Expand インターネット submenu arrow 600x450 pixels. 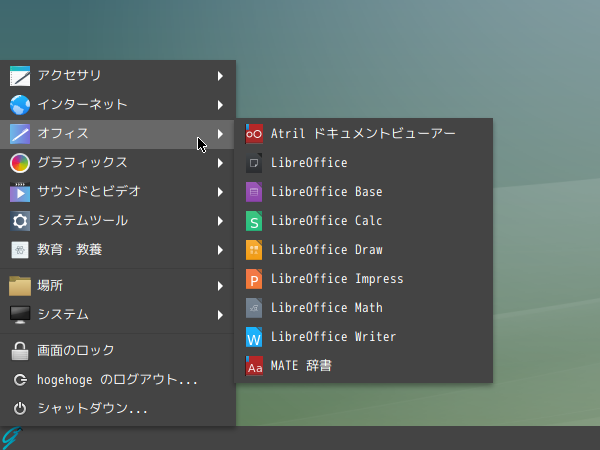tap(220, 105)
